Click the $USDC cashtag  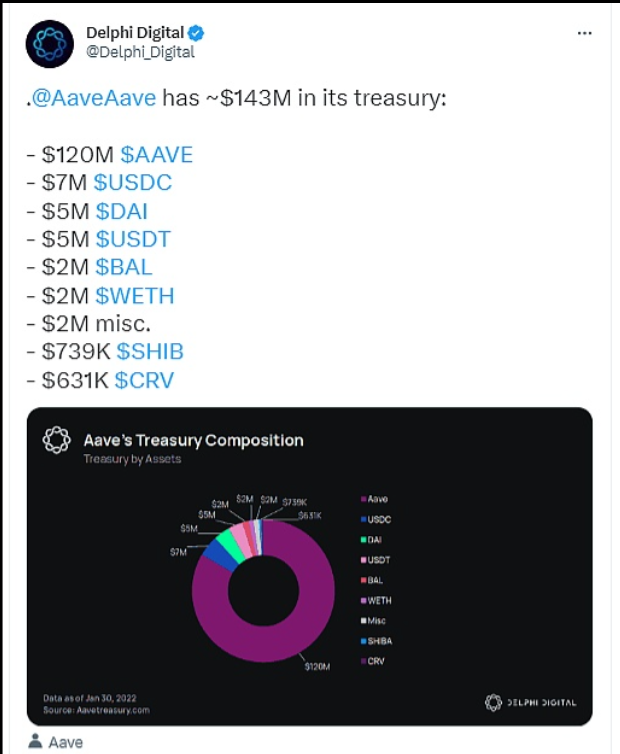[133, 183]
